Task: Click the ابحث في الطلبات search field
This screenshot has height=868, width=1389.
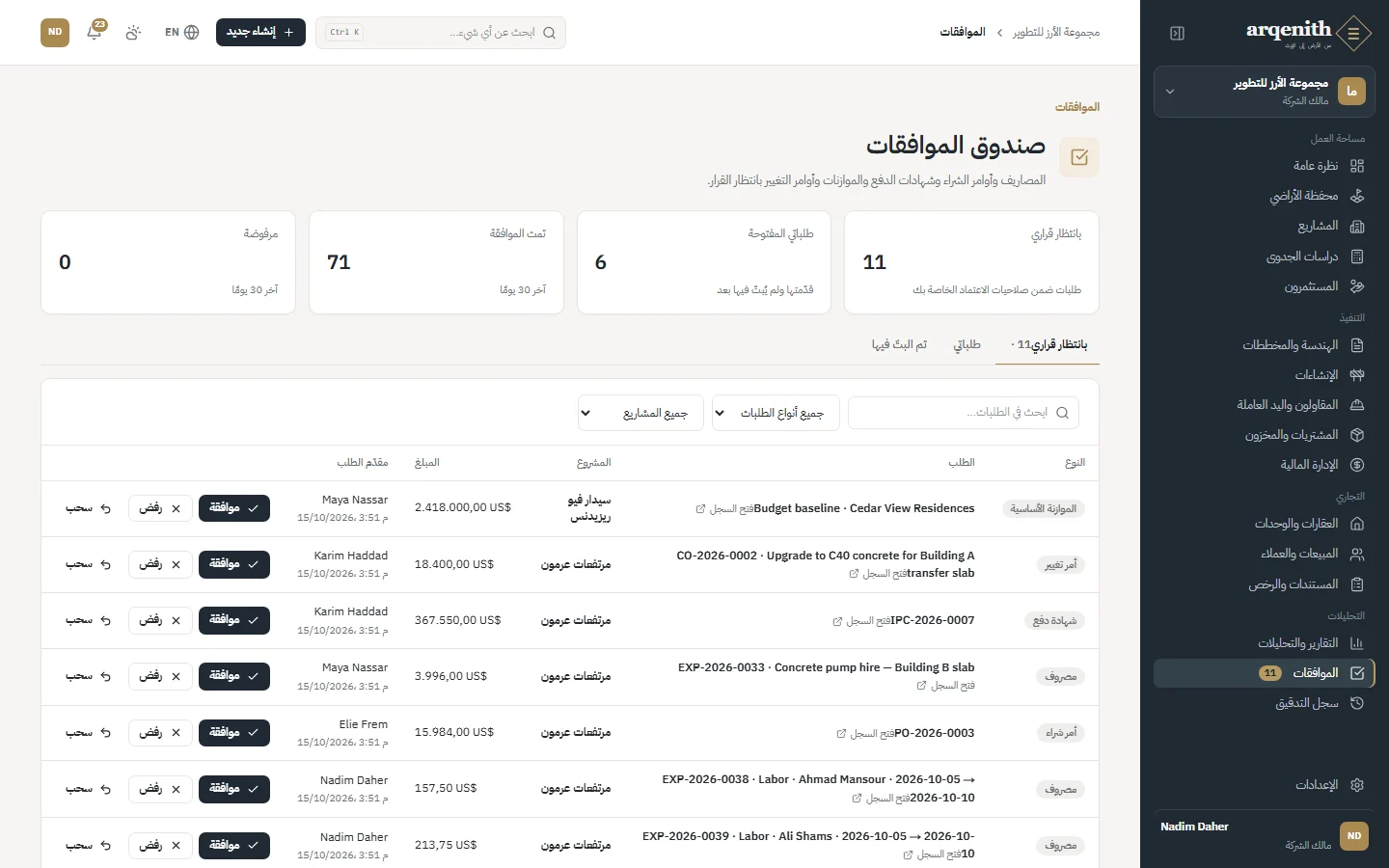Action: [x=964, y=413]
